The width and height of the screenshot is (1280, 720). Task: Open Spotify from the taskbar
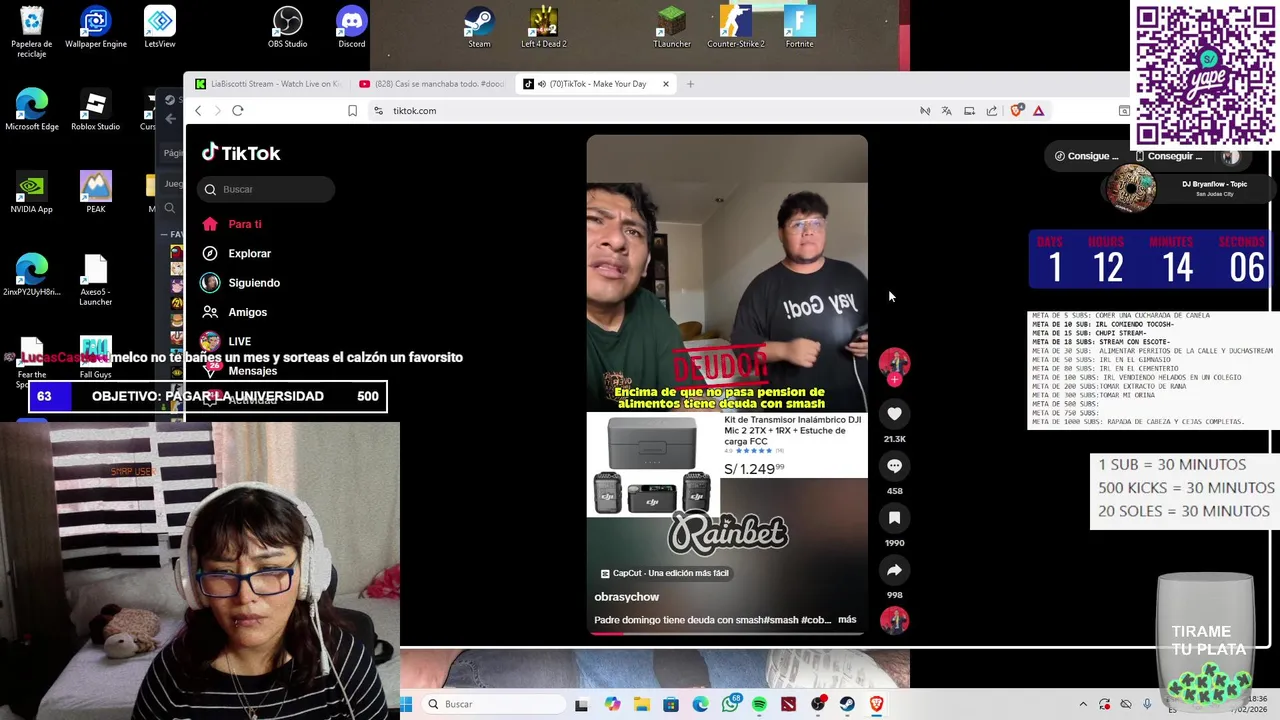click(x=759, y=704)
